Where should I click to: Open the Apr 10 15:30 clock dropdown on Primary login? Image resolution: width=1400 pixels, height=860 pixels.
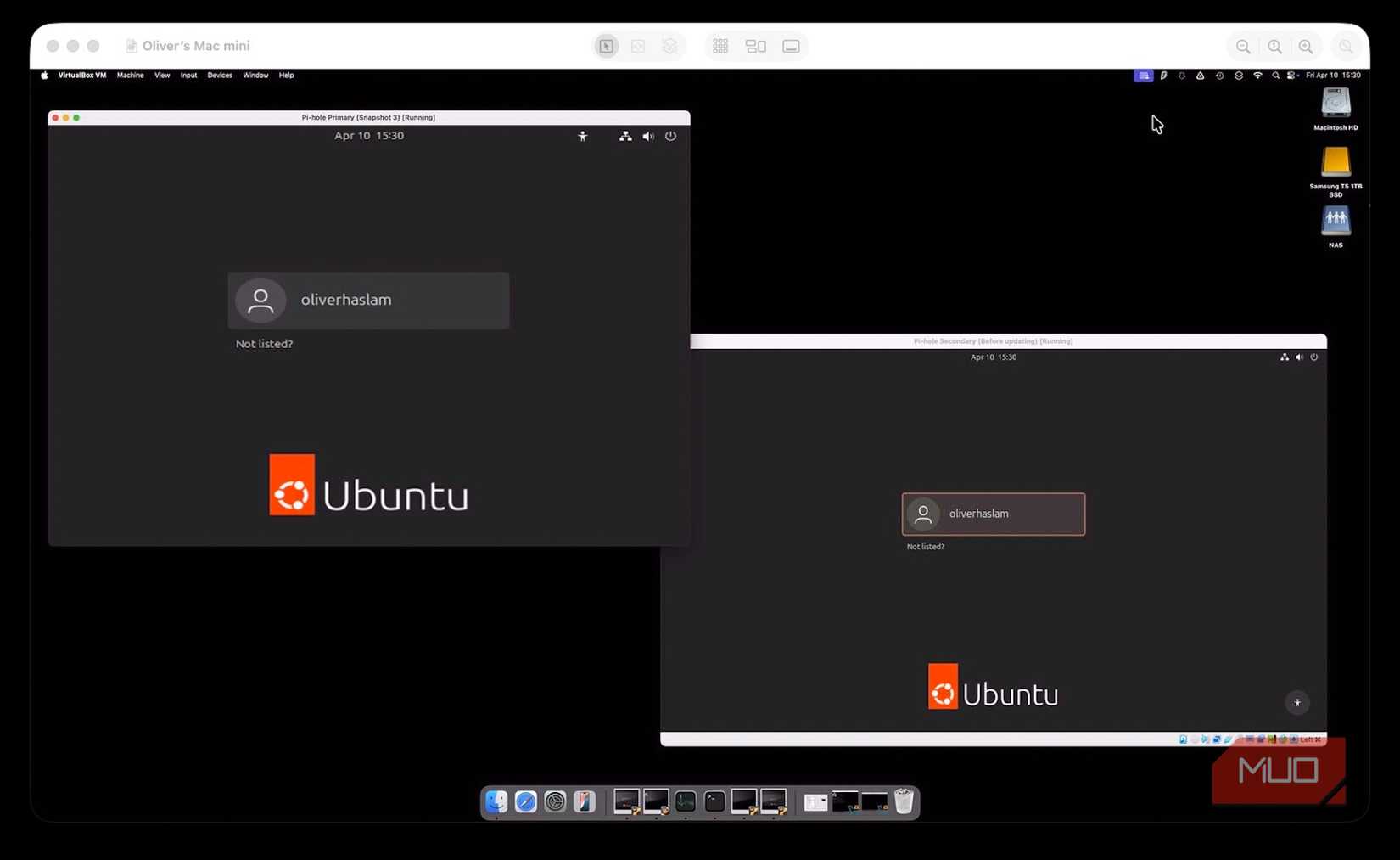point(369,135)
